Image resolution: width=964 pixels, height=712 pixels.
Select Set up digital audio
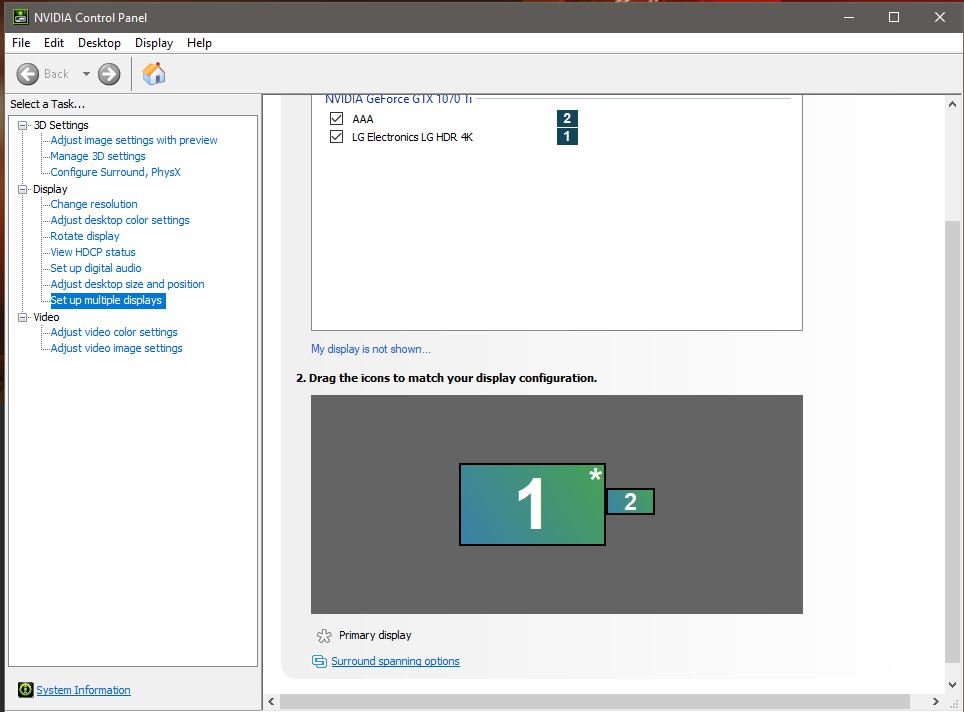[x=96, y=268]
